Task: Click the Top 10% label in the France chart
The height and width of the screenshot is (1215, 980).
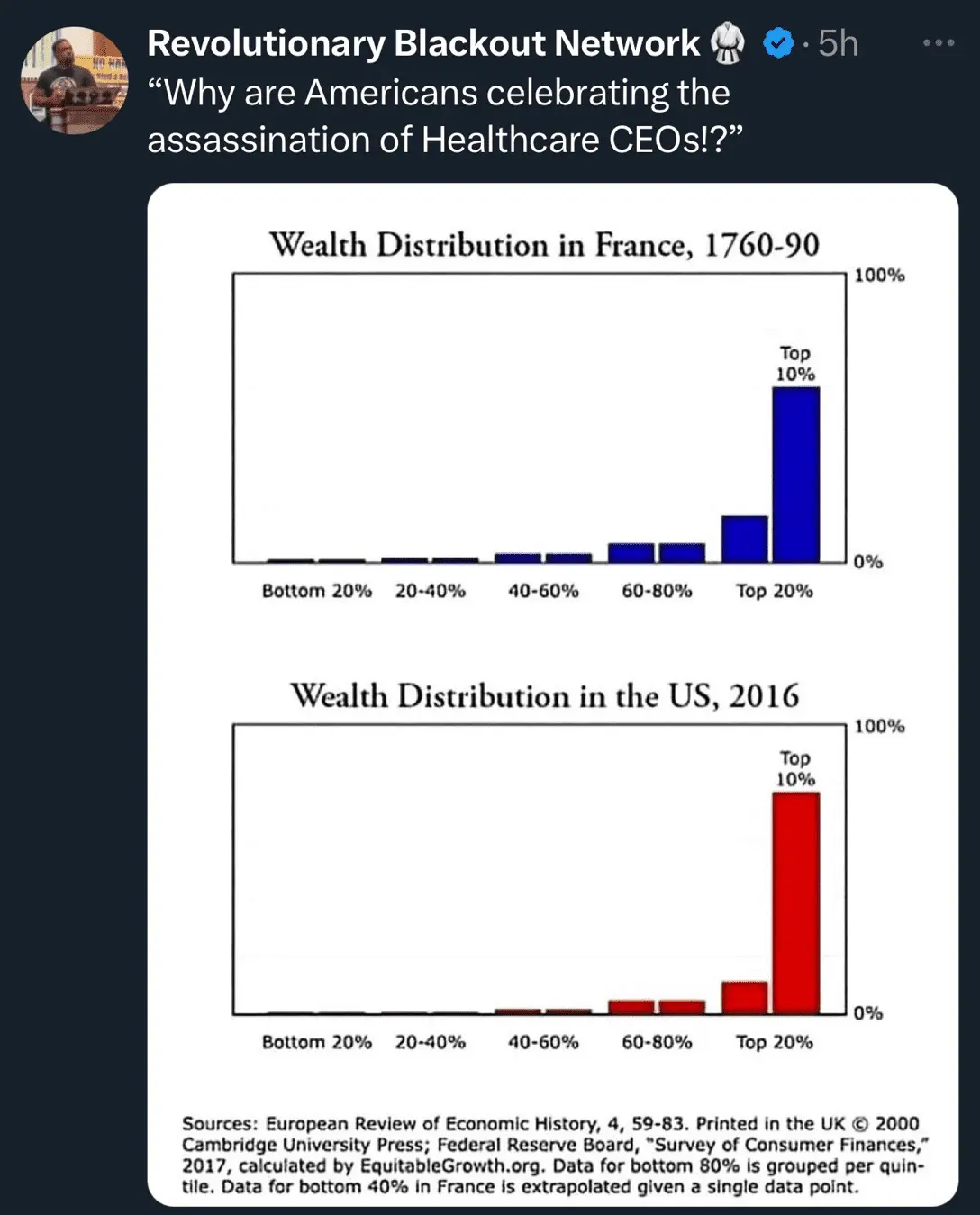Action: point(795,363)
